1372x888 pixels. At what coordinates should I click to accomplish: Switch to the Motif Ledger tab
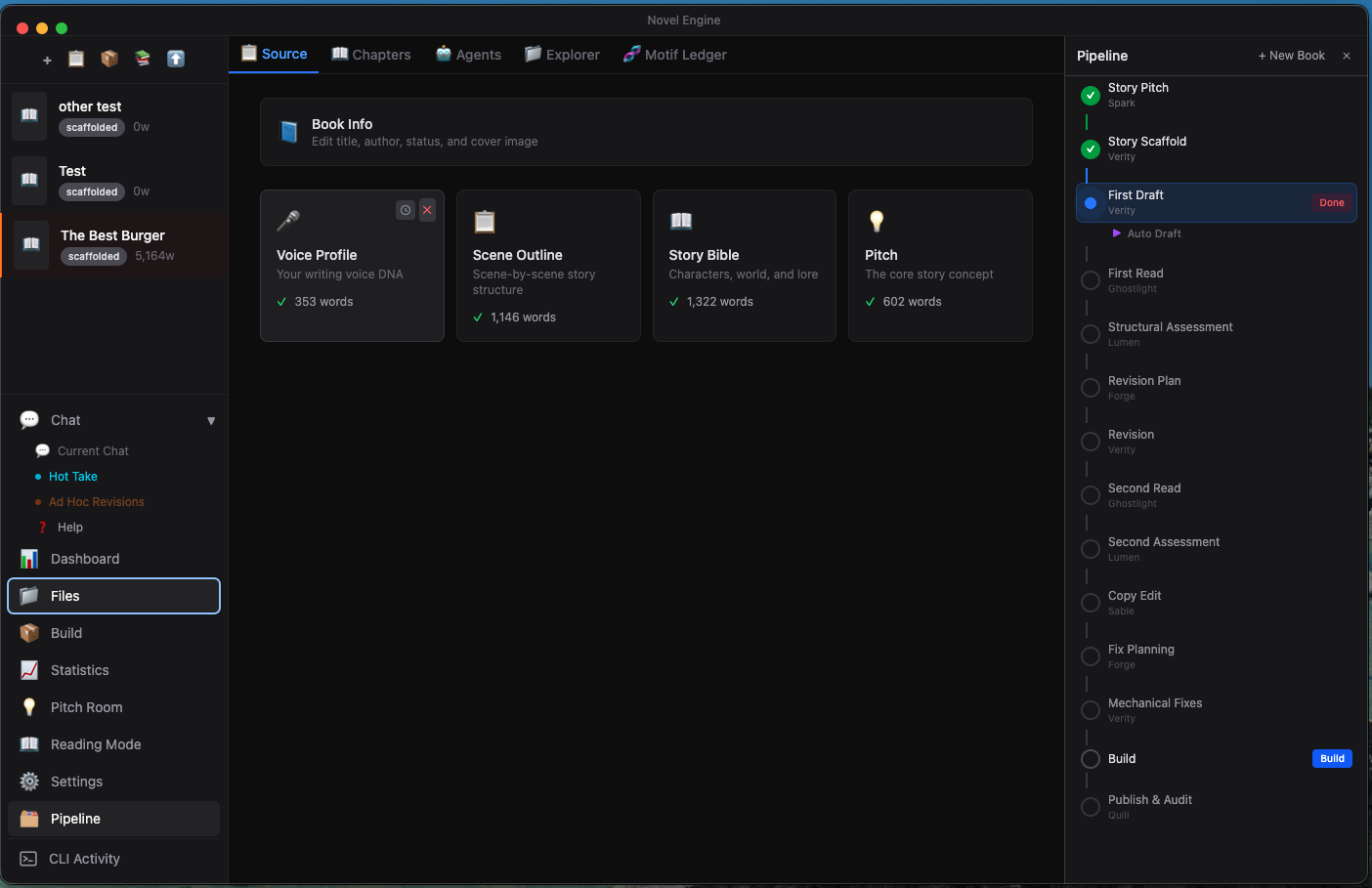675,55
